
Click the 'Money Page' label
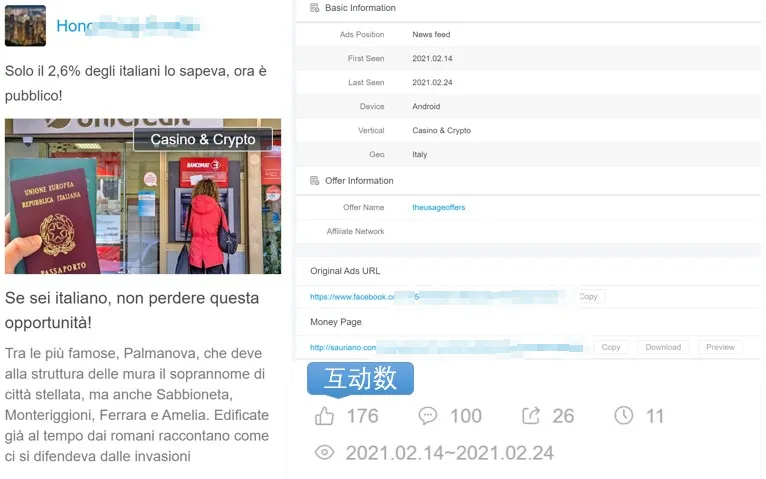click(x=336, y=322)
